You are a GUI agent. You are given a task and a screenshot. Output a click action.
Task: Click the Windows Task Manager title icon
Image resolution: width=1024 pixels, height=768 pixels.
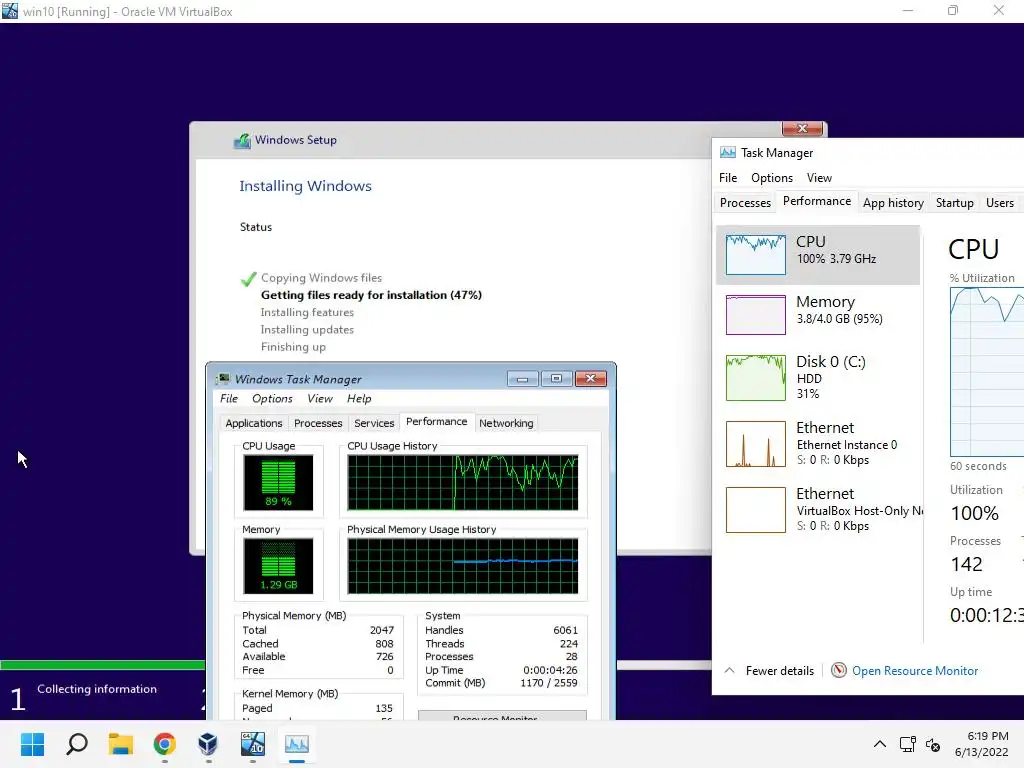point(223,379)
